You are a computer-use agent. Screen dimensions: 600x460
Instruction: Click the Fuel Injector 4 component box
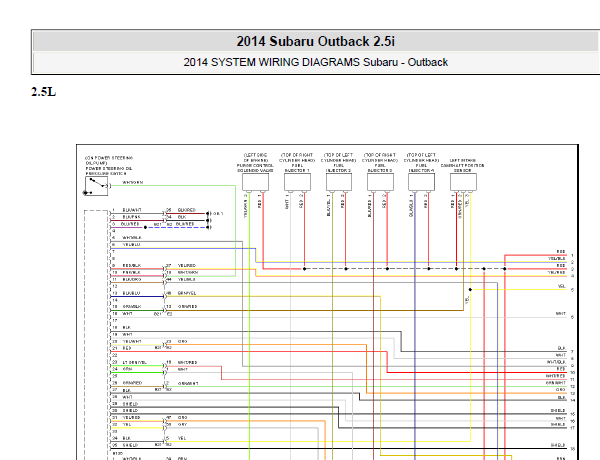pyautogui.click(x=421, y=182)
